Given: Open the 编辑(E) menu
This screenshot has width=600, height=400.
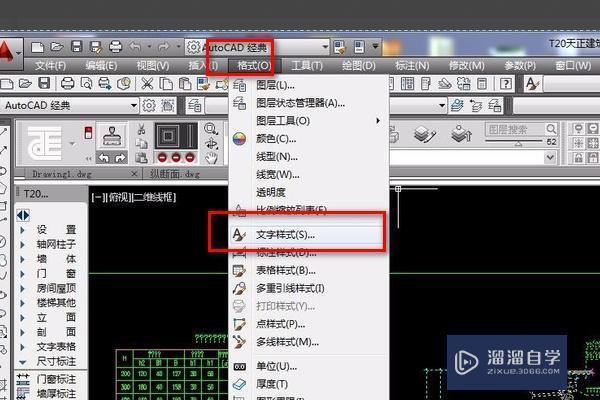Looking at the screenshot, I should pyautogui.click(x=101, y=66).
